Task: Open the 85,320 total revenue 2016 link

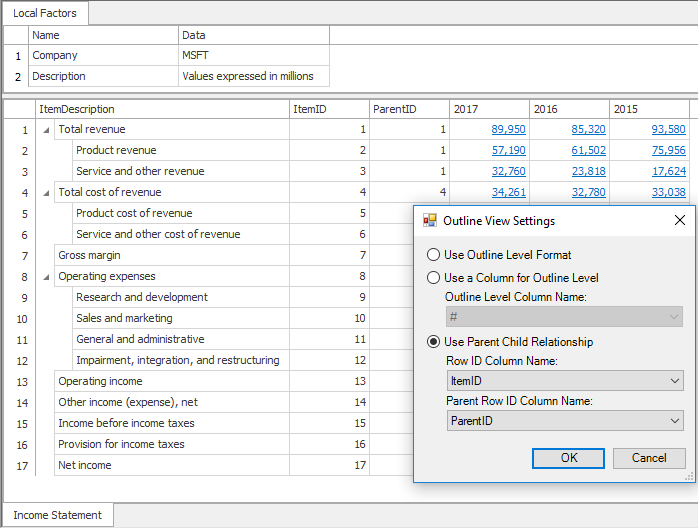Action: [588, 129]
